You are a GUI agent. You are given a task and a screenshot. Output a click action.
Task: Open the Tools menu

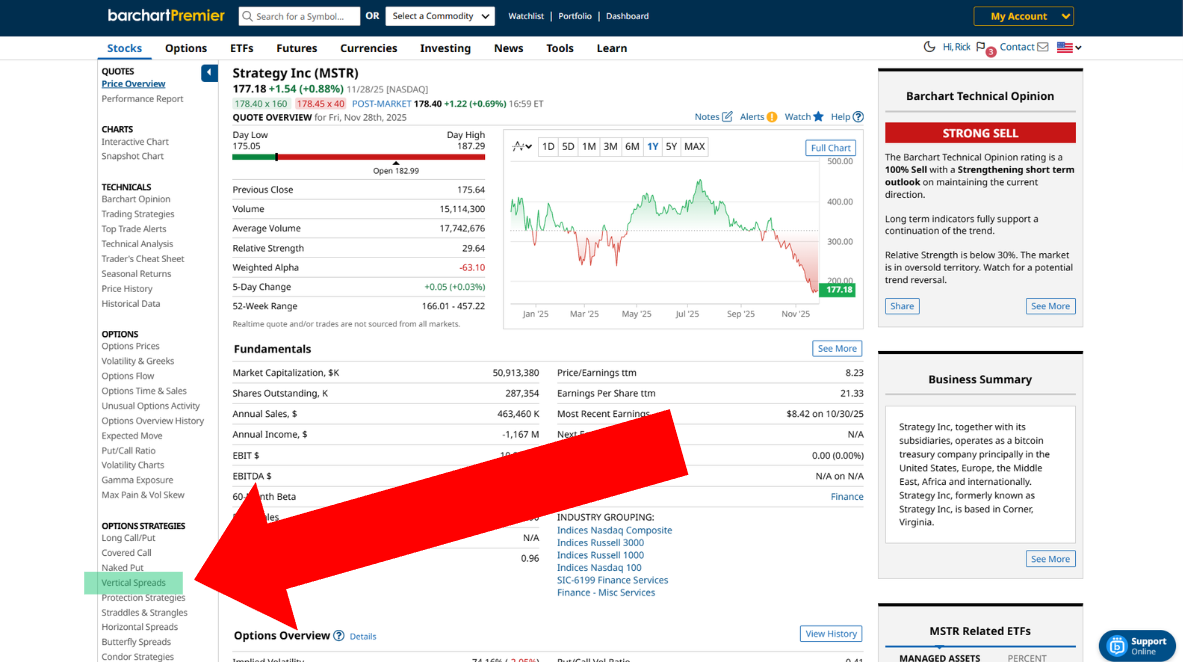(560, 48)
